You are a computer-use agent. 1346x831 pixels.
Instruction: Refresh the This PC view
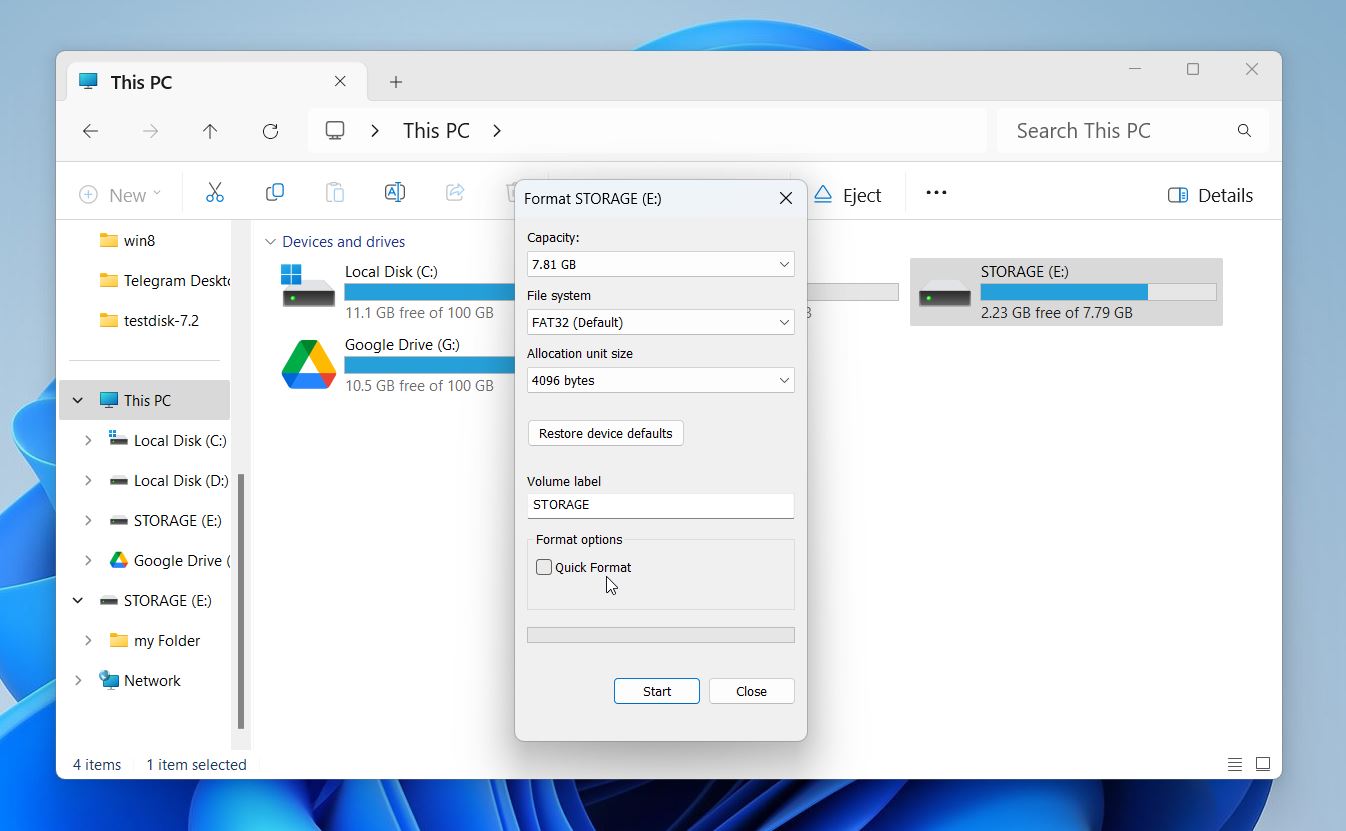point(270,131)
